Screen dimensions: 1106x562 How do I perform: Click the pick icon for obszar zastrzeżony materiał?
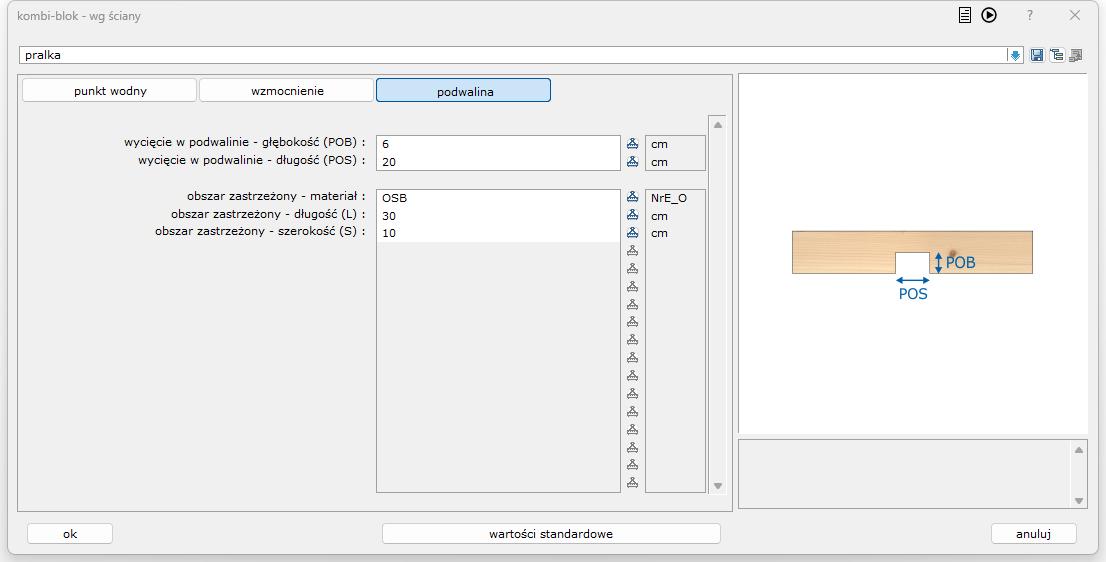(x=632, y=198)
